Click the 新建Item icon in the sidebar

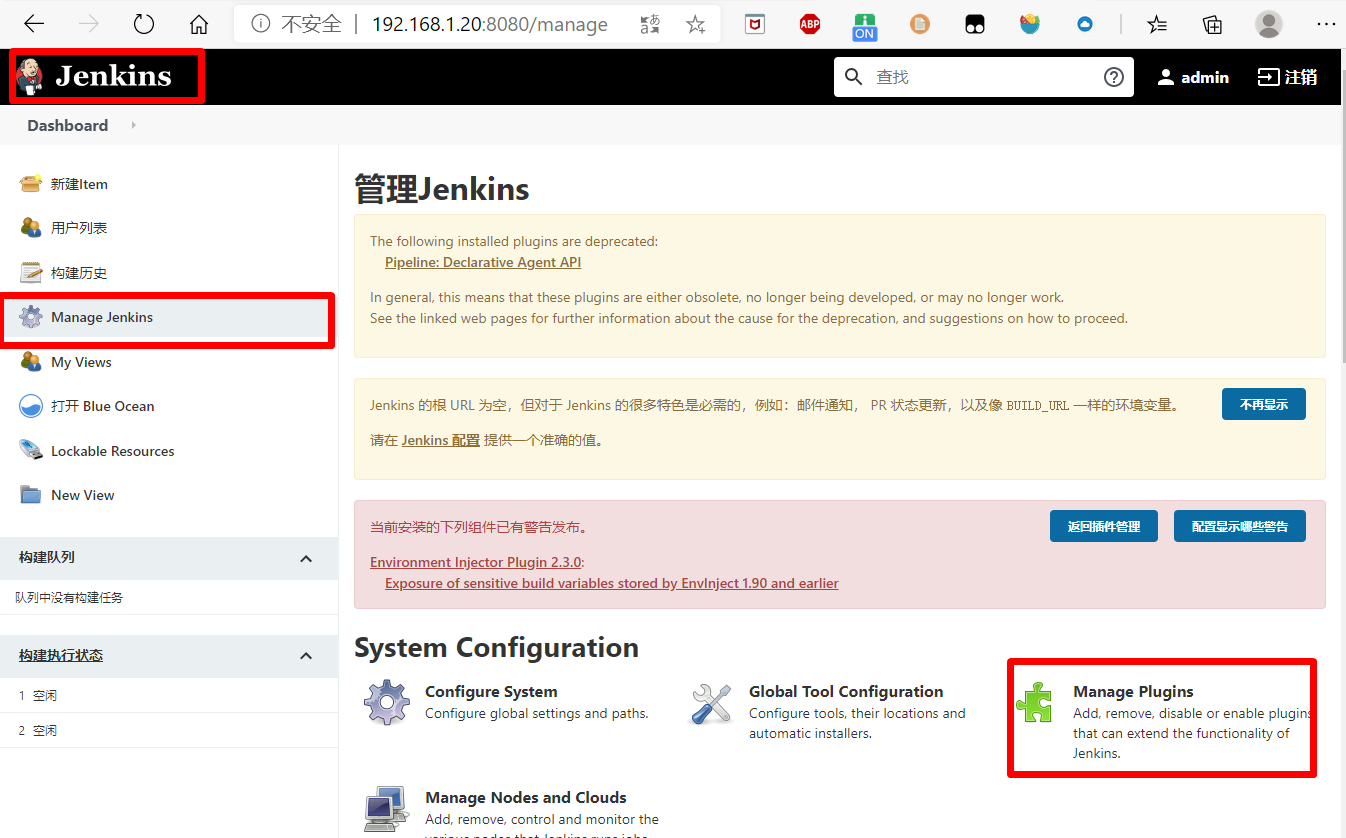tap(31, 183)
